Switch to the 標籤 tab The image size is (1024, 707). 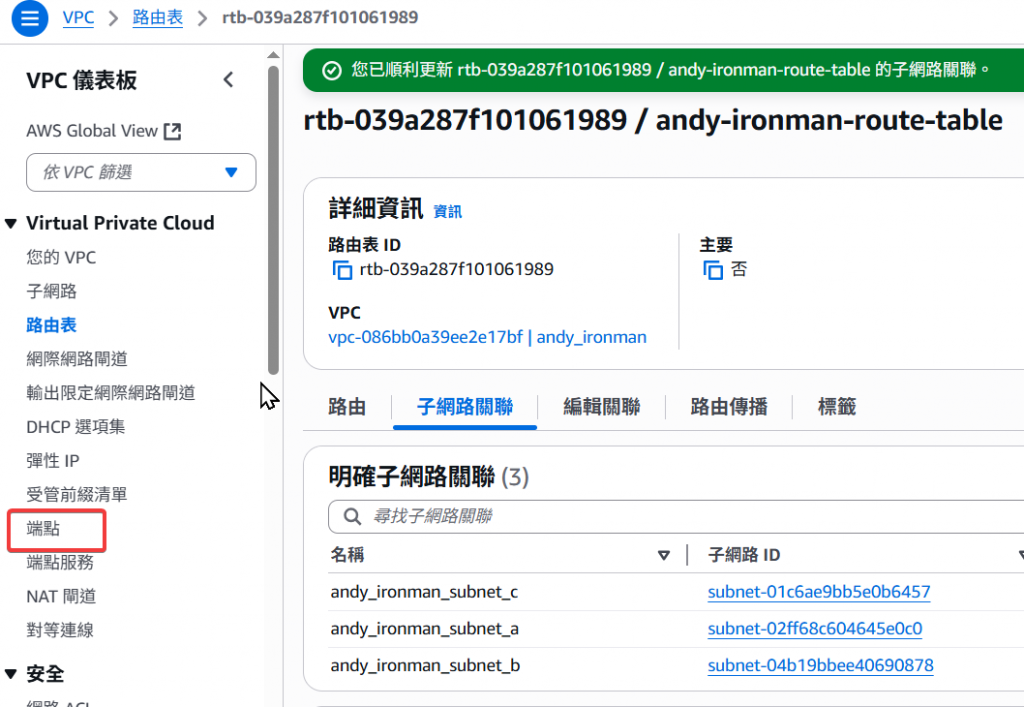(x=837, y=407)
